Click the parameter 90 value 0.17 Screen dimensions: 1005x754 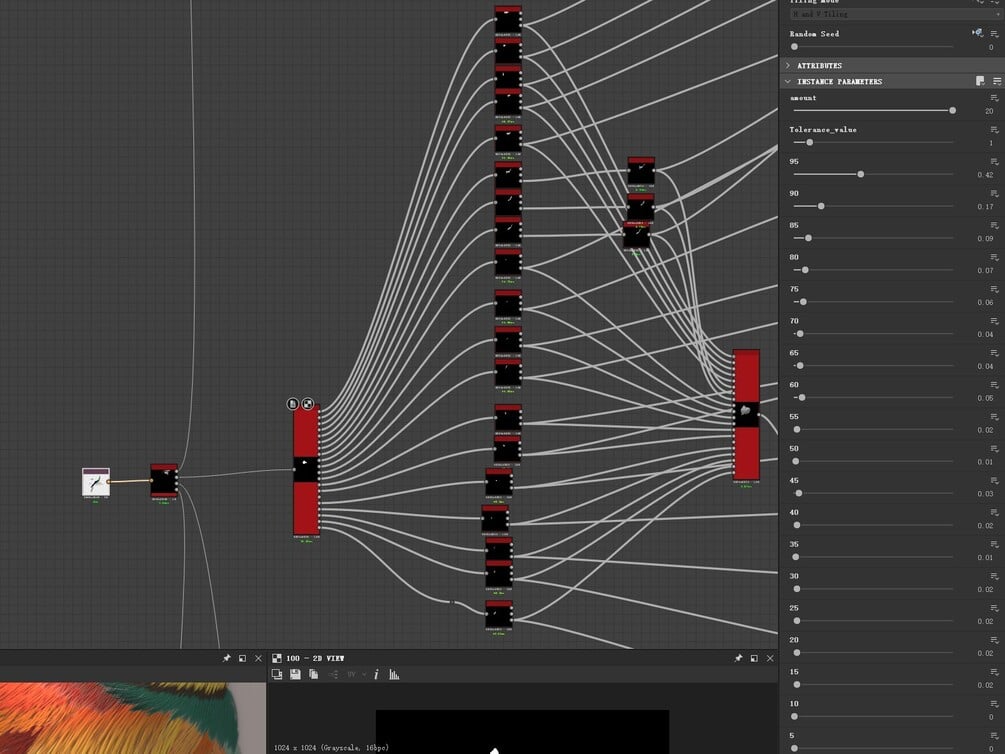click(x=985, y=206)
